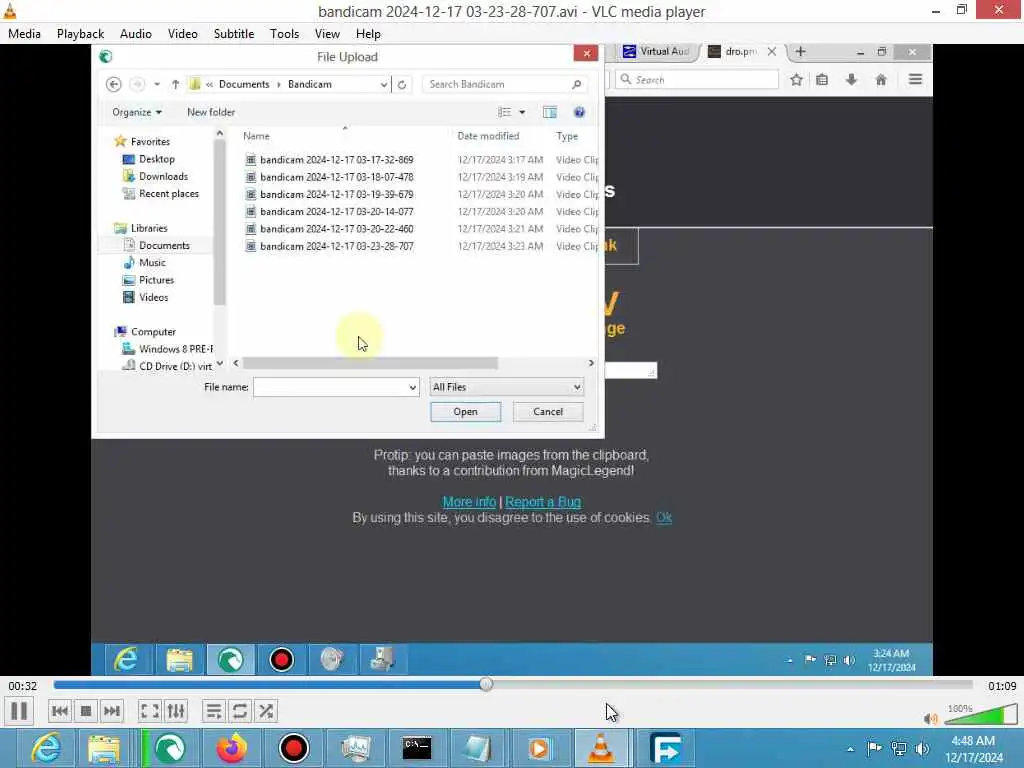Pause playback in VLC

[19, 711]
